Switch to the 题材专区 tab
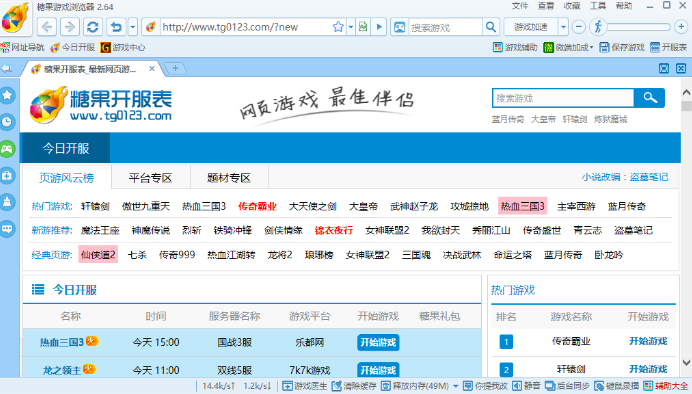 tap(229, 178)
